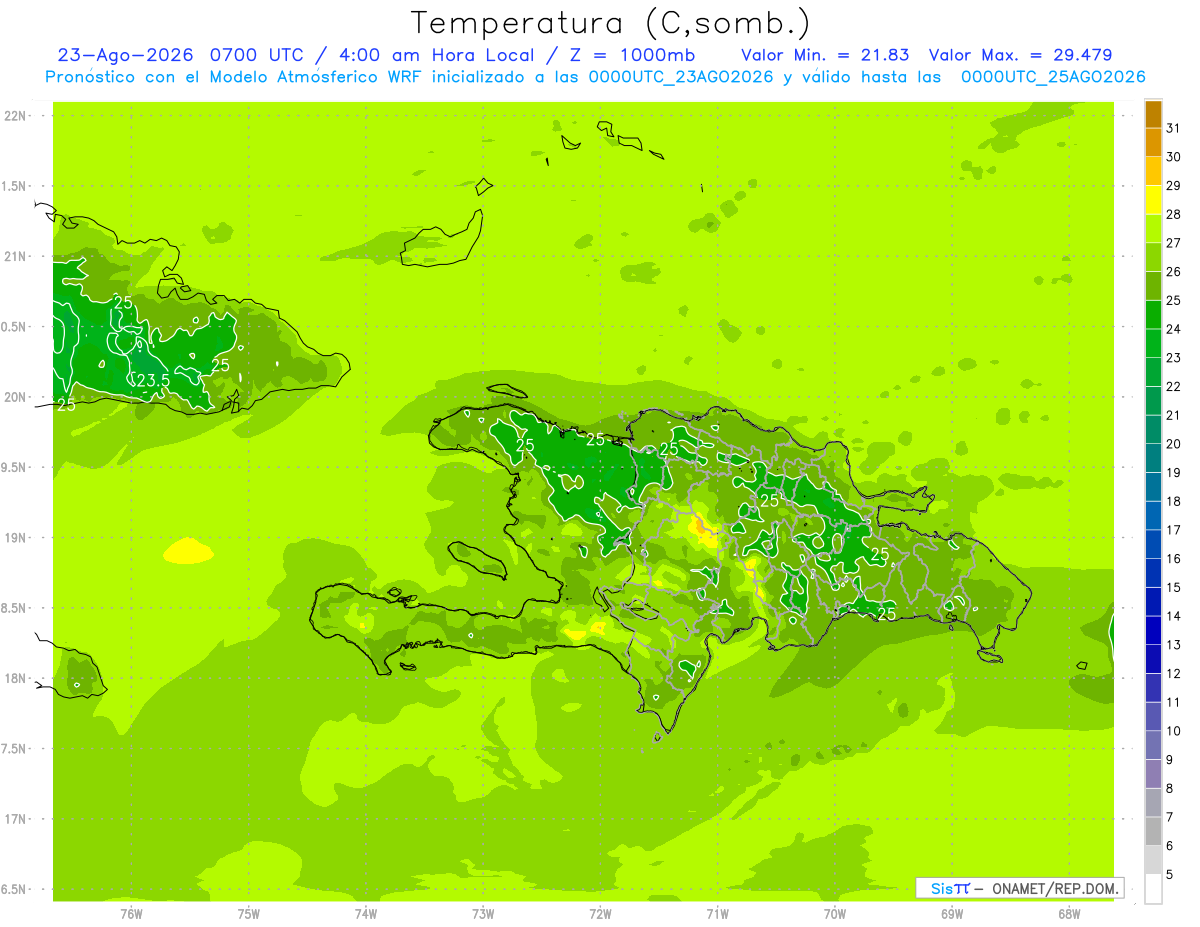Pick the amber legend band between 29 and 30
1200x927 pixels.
(x=1153, y=171)
